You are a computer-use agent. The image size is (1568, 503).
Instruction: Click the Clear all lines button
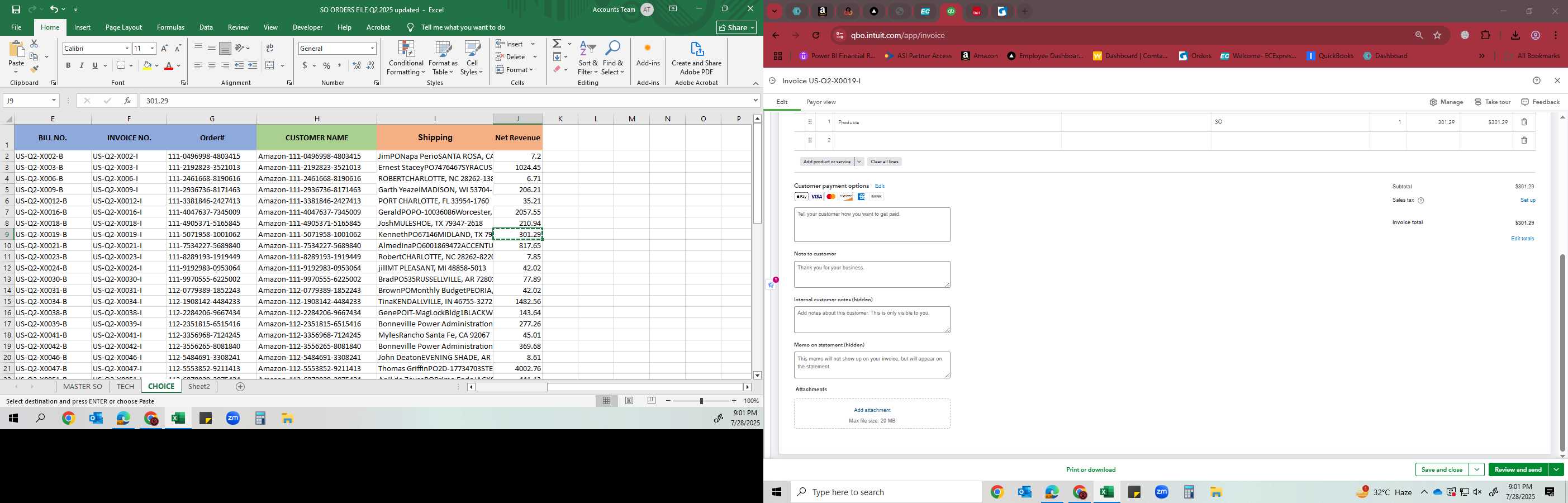(x=884, y=162)
